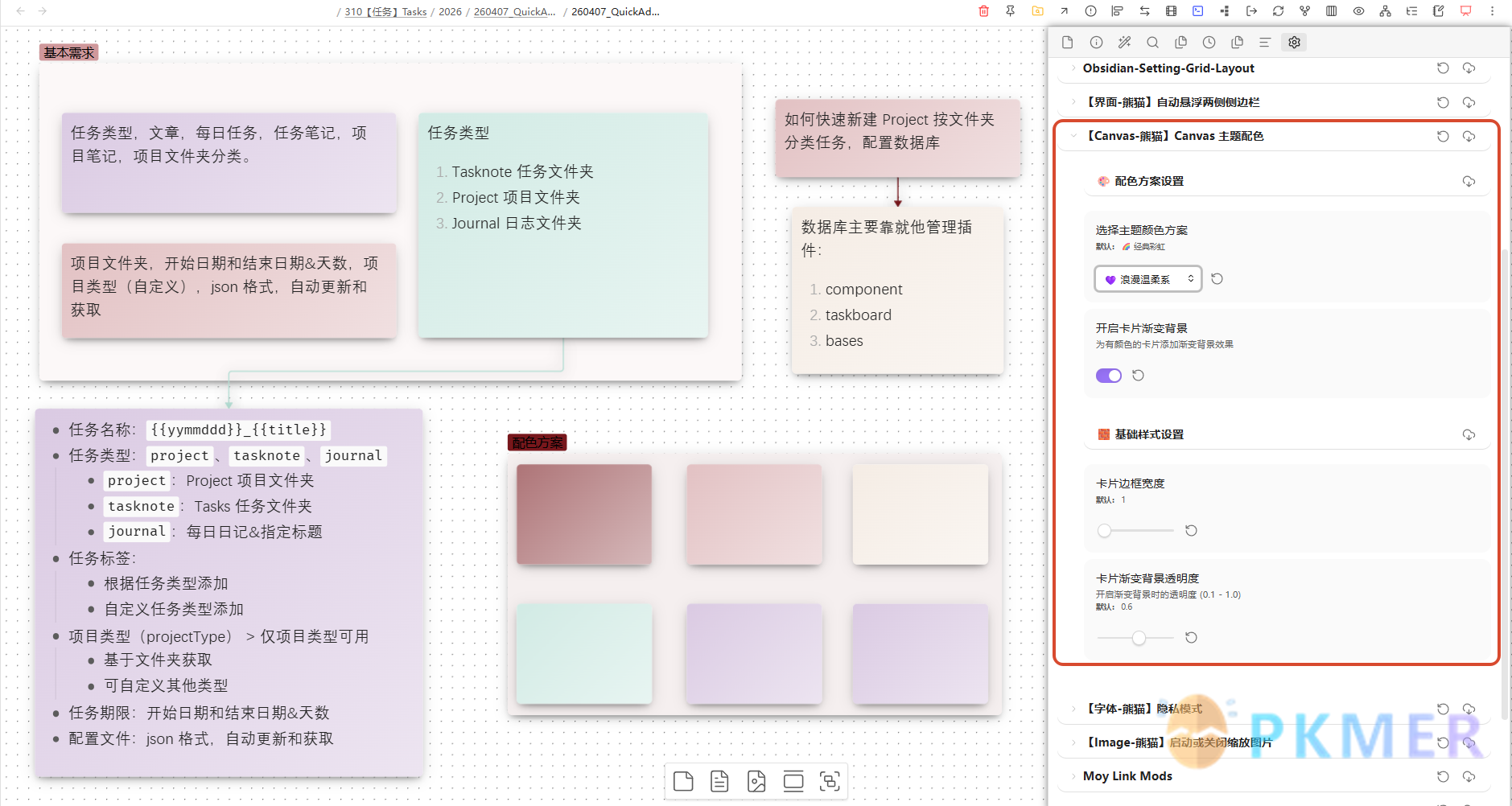Toggle the eye preview icon in toolbar
Image resolution: width=1512 pixels, height=806 pixels.
(1358, 11)
